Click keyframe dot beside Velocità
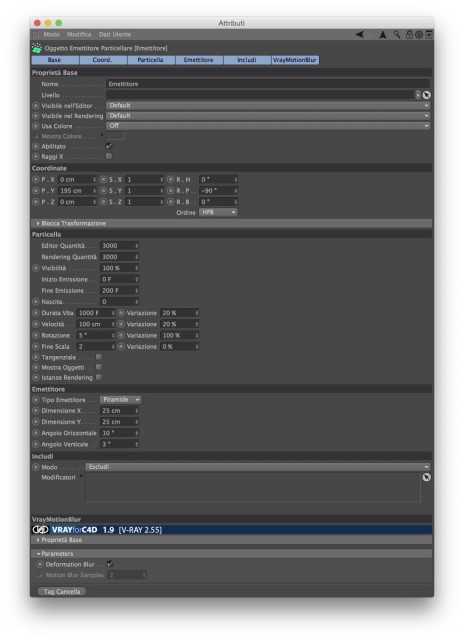The height and width of the screenshot is (640, 464). (36, 324)
